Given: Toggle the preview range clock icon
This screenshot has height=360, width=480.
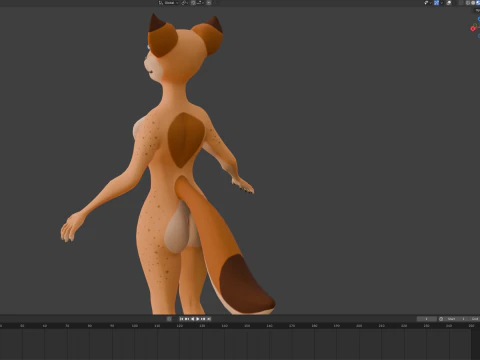Looking at the screenshot, I should point(441,319).
